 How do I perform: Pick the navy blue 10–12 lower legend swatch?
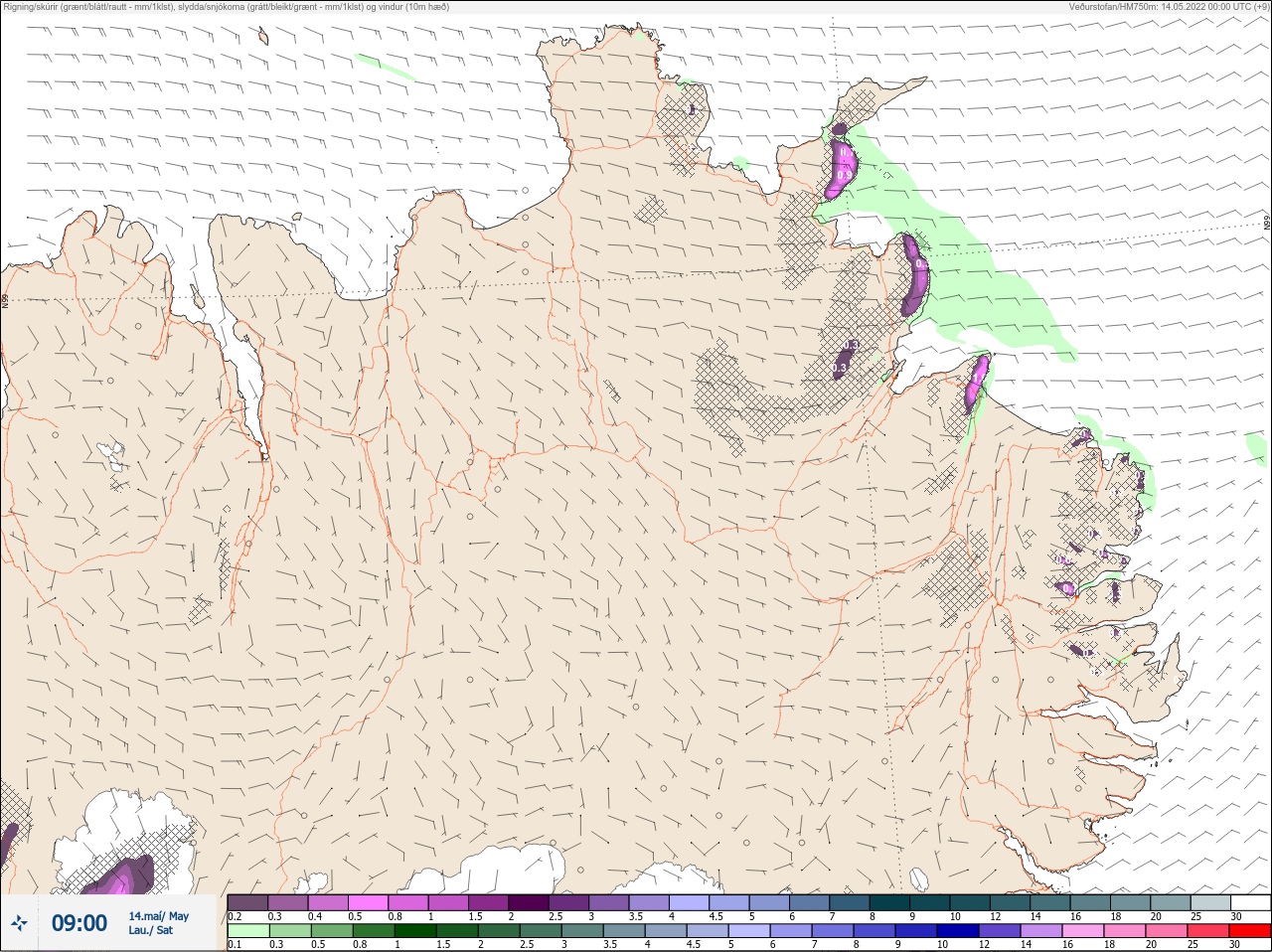click(960, 931)
